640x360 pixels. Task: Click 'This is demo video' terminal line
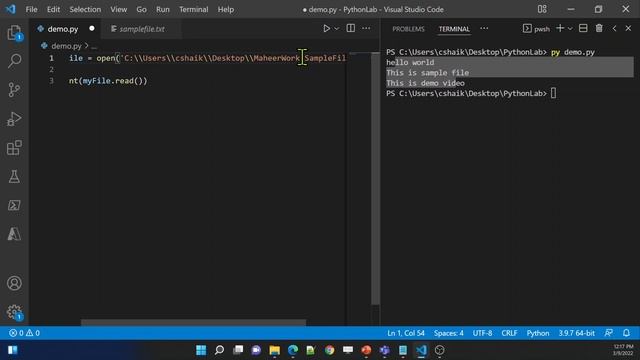click(x=425, y=83)
